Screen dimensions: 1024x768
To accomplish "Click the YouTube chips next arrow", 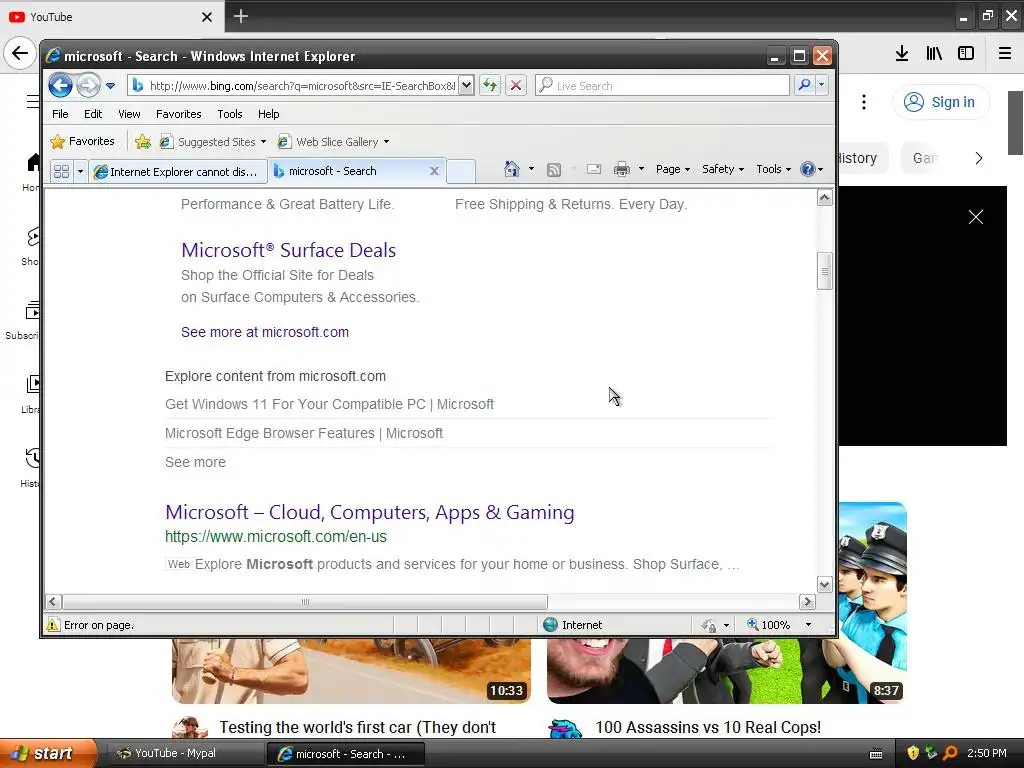I will click(978, 158).
